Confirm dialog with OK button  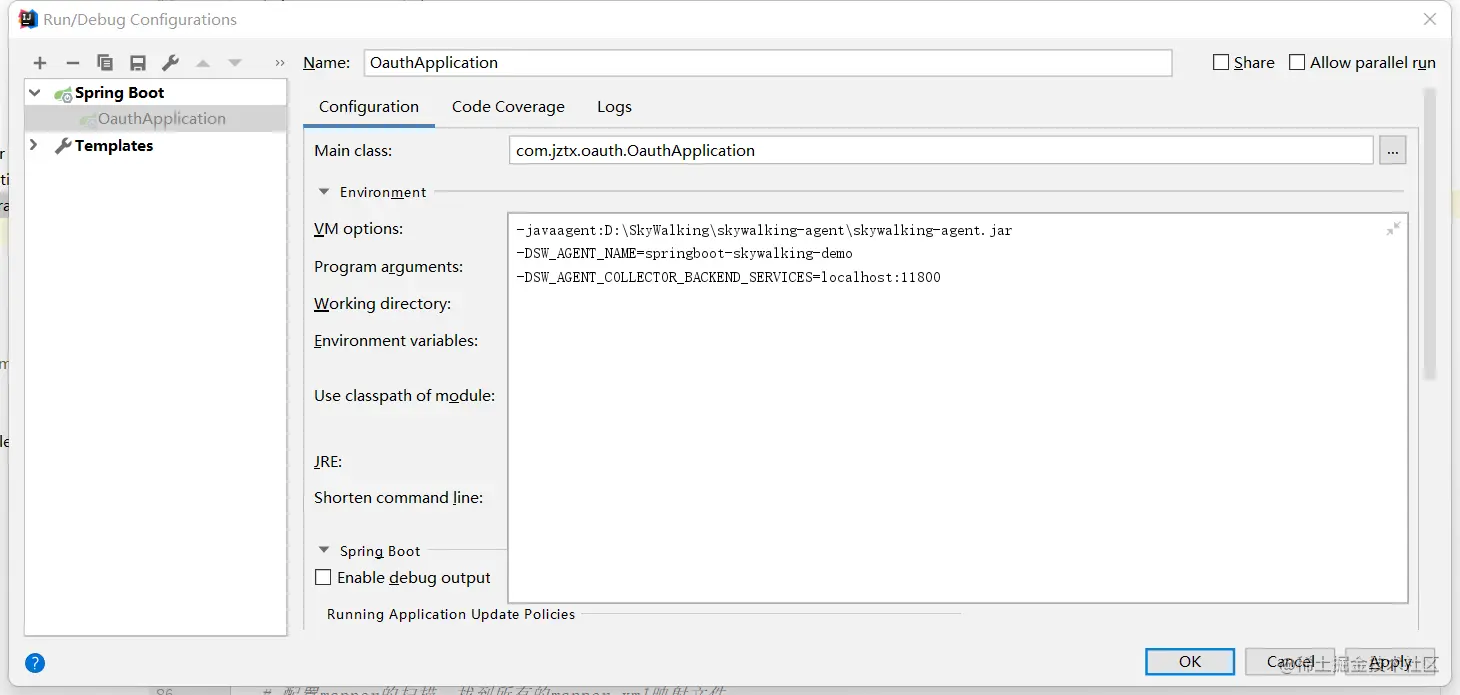point(1190,662)
